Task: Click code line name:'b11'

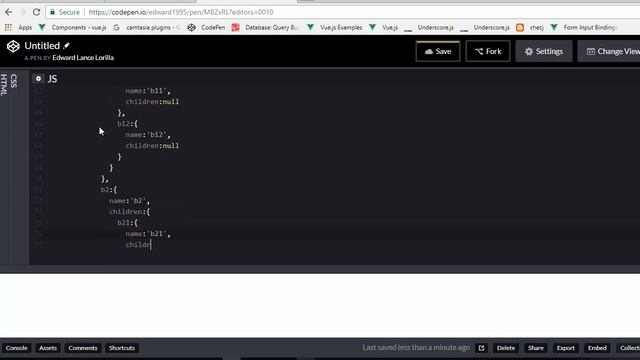Action: (148, 91)
